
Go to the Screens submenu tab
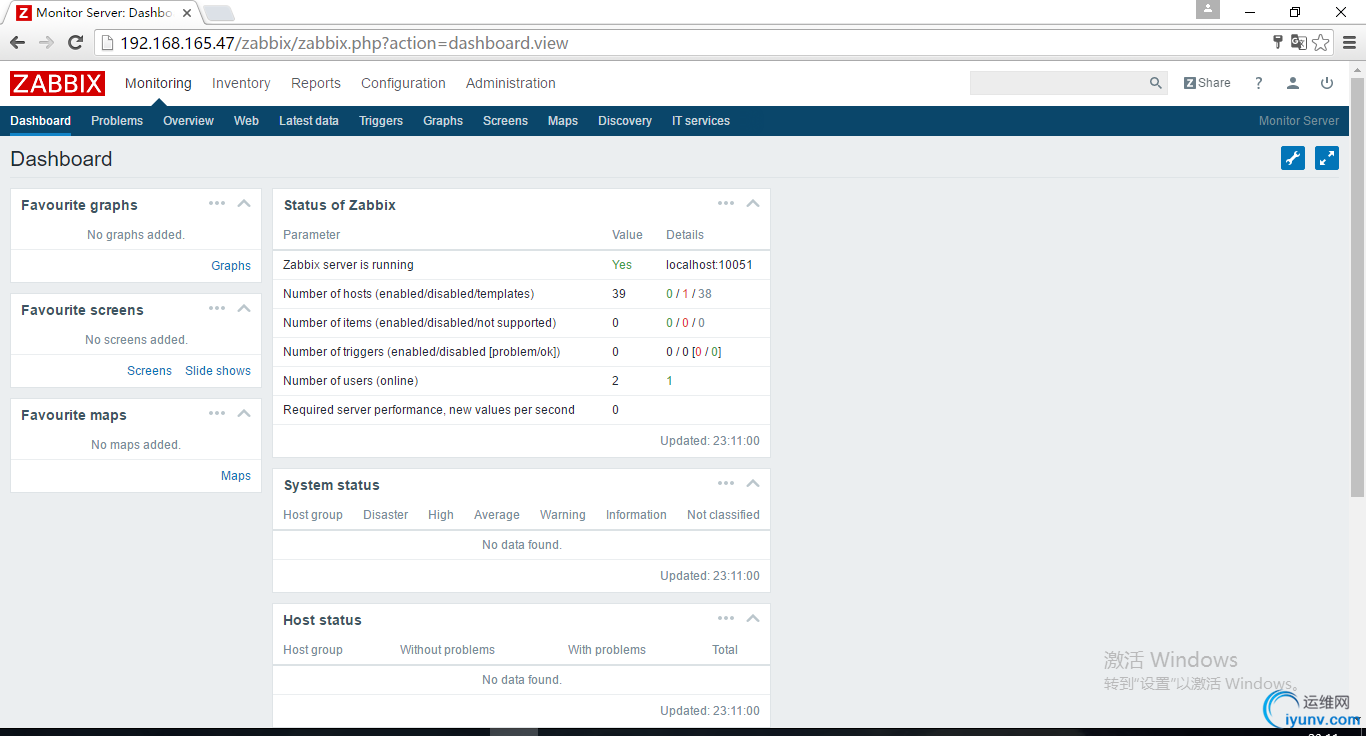tap(505, 121)
